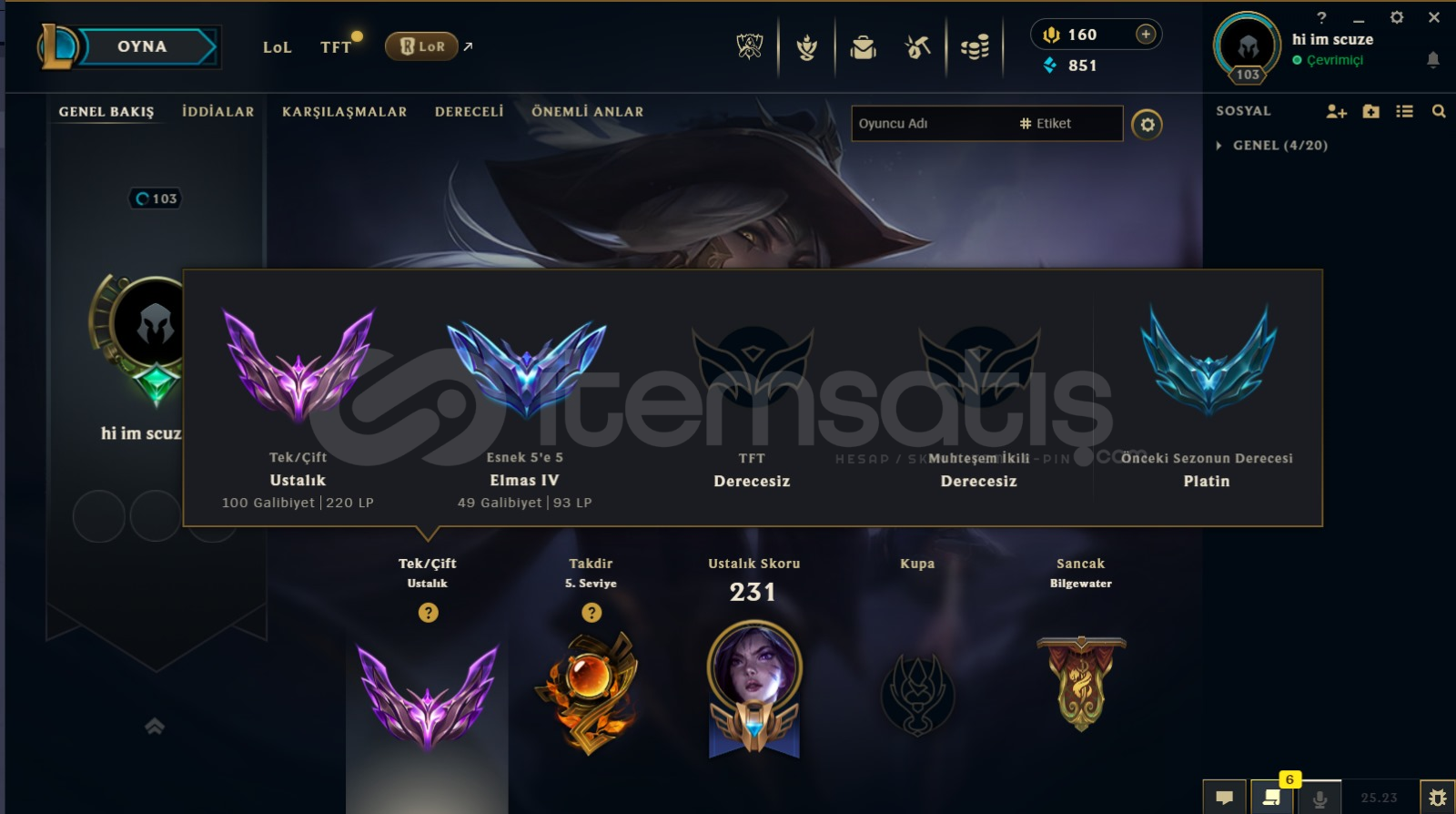Click the add folder icon in social panel

pyautogui.click(x=1371, y=111)
